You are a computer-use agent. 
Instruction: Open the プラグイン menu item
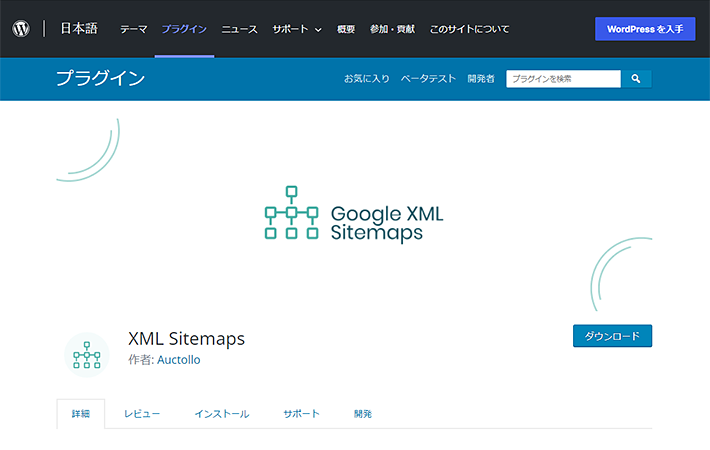point(184,29)
